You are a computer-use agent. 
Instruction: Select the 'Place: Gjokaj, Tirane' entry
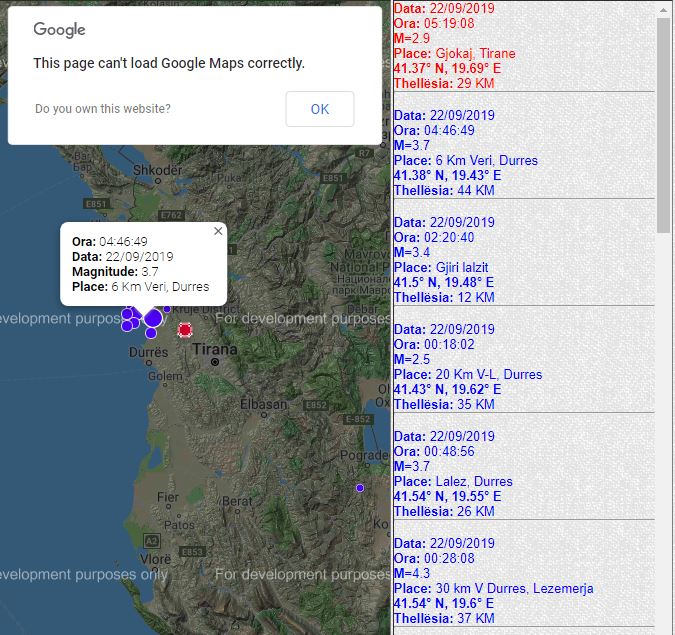(x=454, y=53)
